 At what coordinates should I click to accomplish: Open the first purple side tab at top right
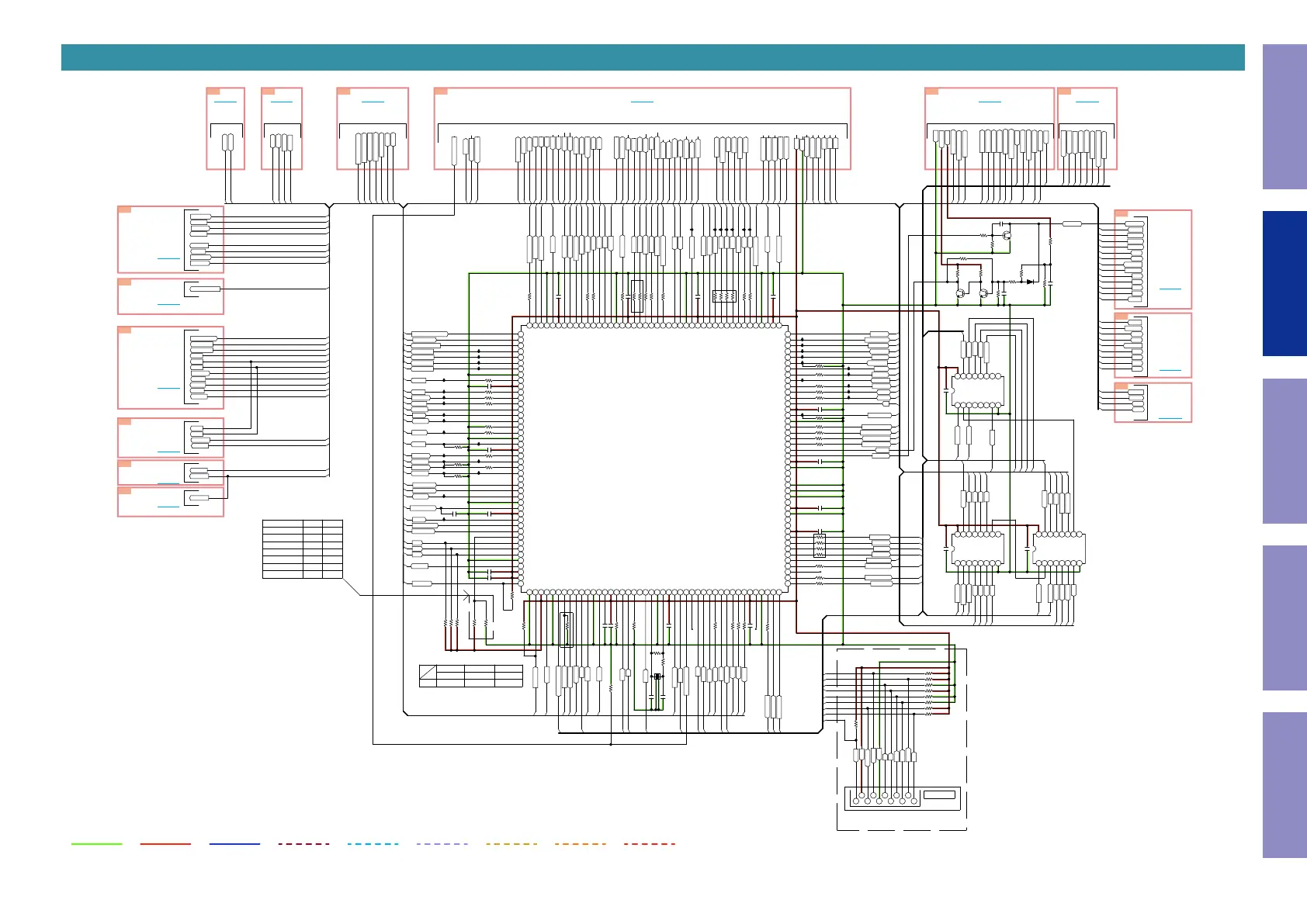(x=1284, y=116)
